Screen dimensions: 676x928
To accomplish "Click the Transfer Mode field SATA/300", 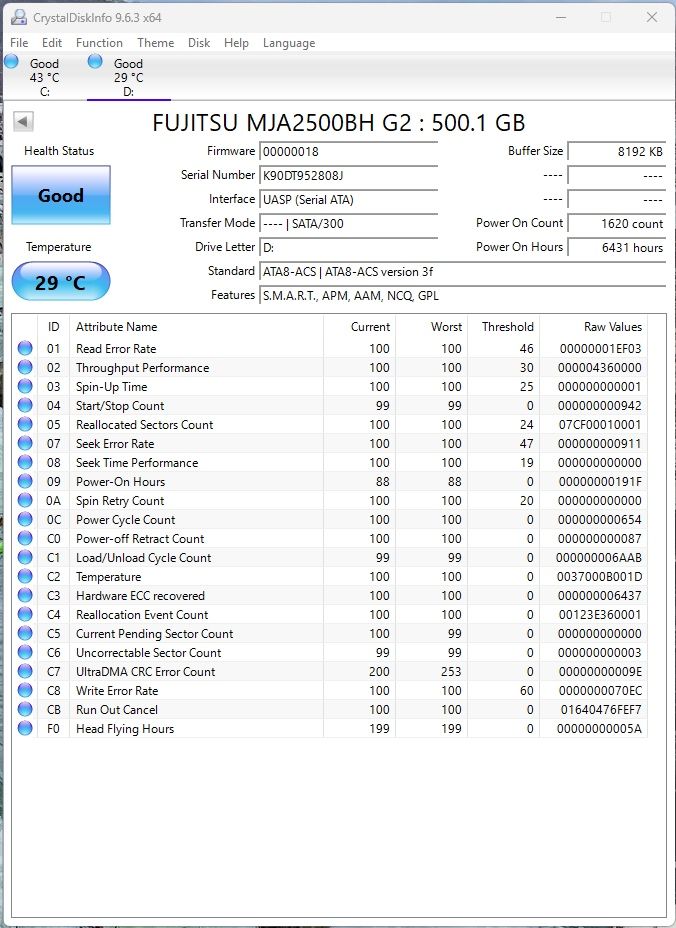I will pos(348,224).
